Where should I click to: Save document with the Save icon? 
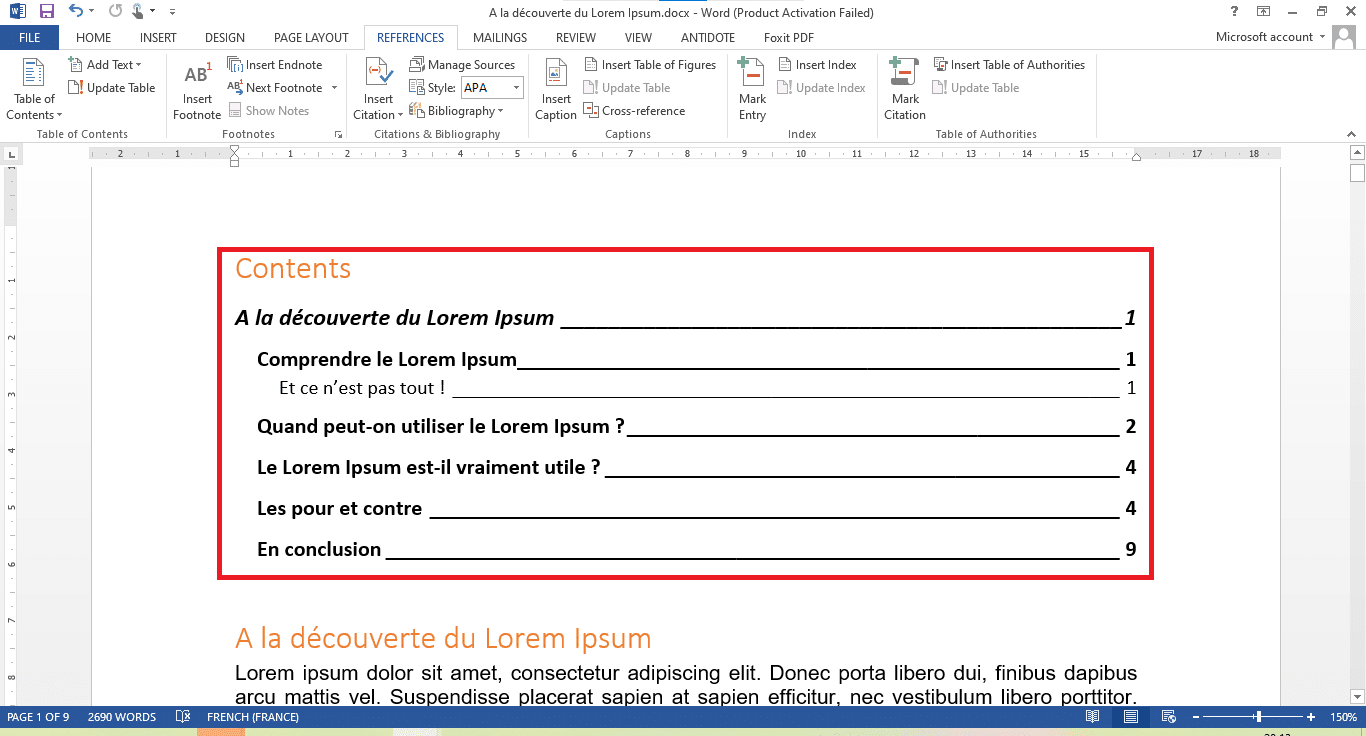tap(47, 12)
